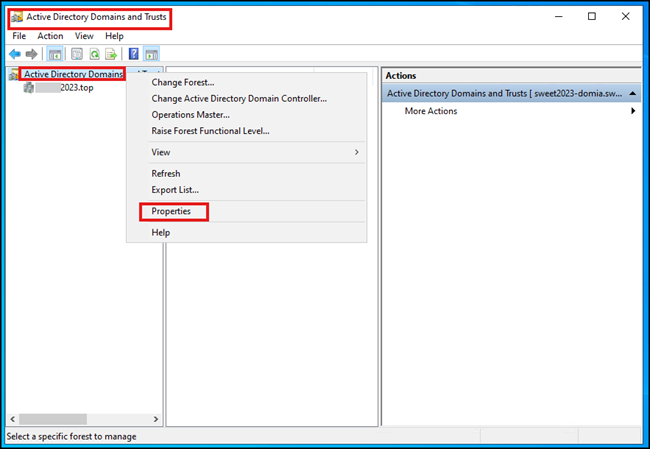Choose Operations Master... from the context menu
The width and height of the screenshot is (650, 449).
pos(246,115)
